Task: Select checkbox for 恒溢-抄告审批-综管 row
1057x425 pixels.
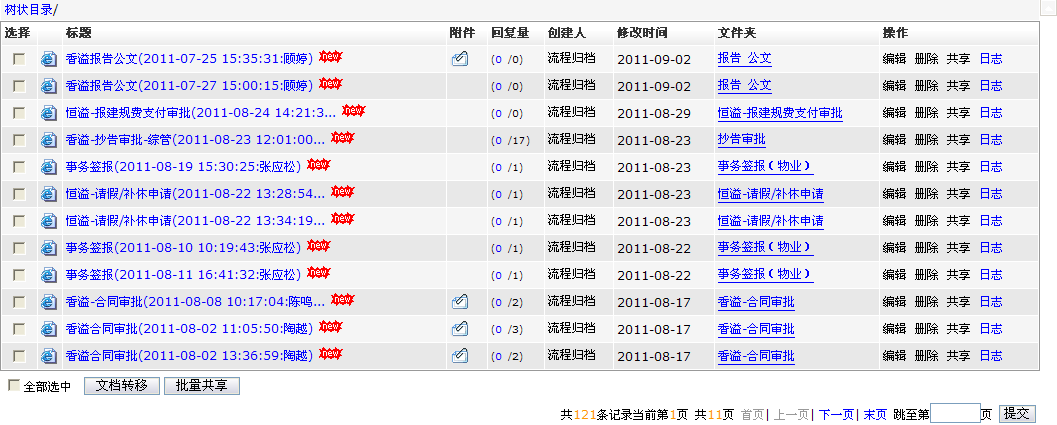Action: click(18, 140)
